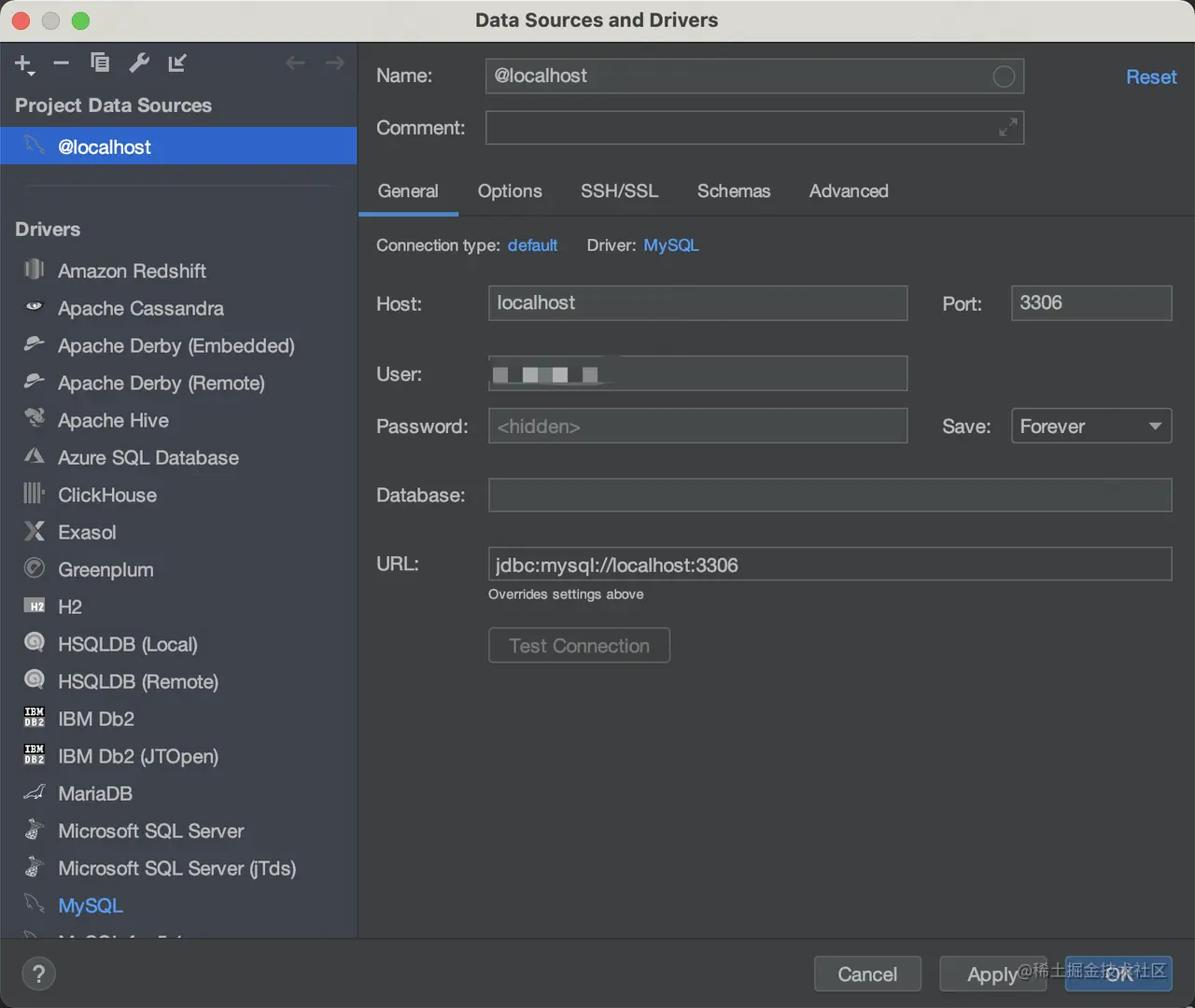Click the color circle in Name field
Viewport: 1195px width, 1008px height.
click(x=1004, y=77)
